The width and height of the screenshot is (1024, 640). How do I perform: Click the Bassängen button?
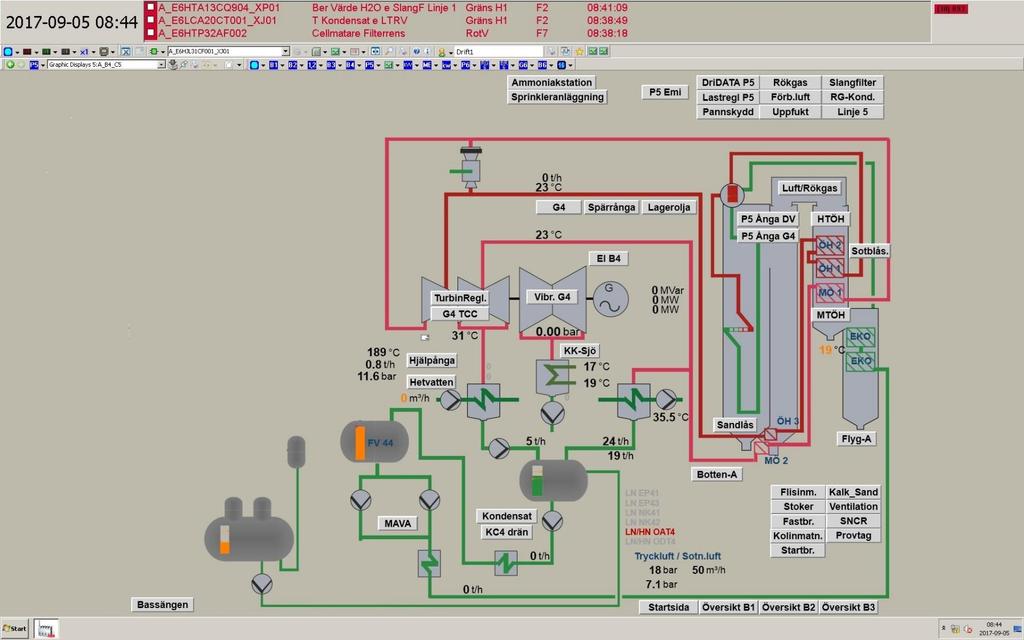click(x=163, y=605)
